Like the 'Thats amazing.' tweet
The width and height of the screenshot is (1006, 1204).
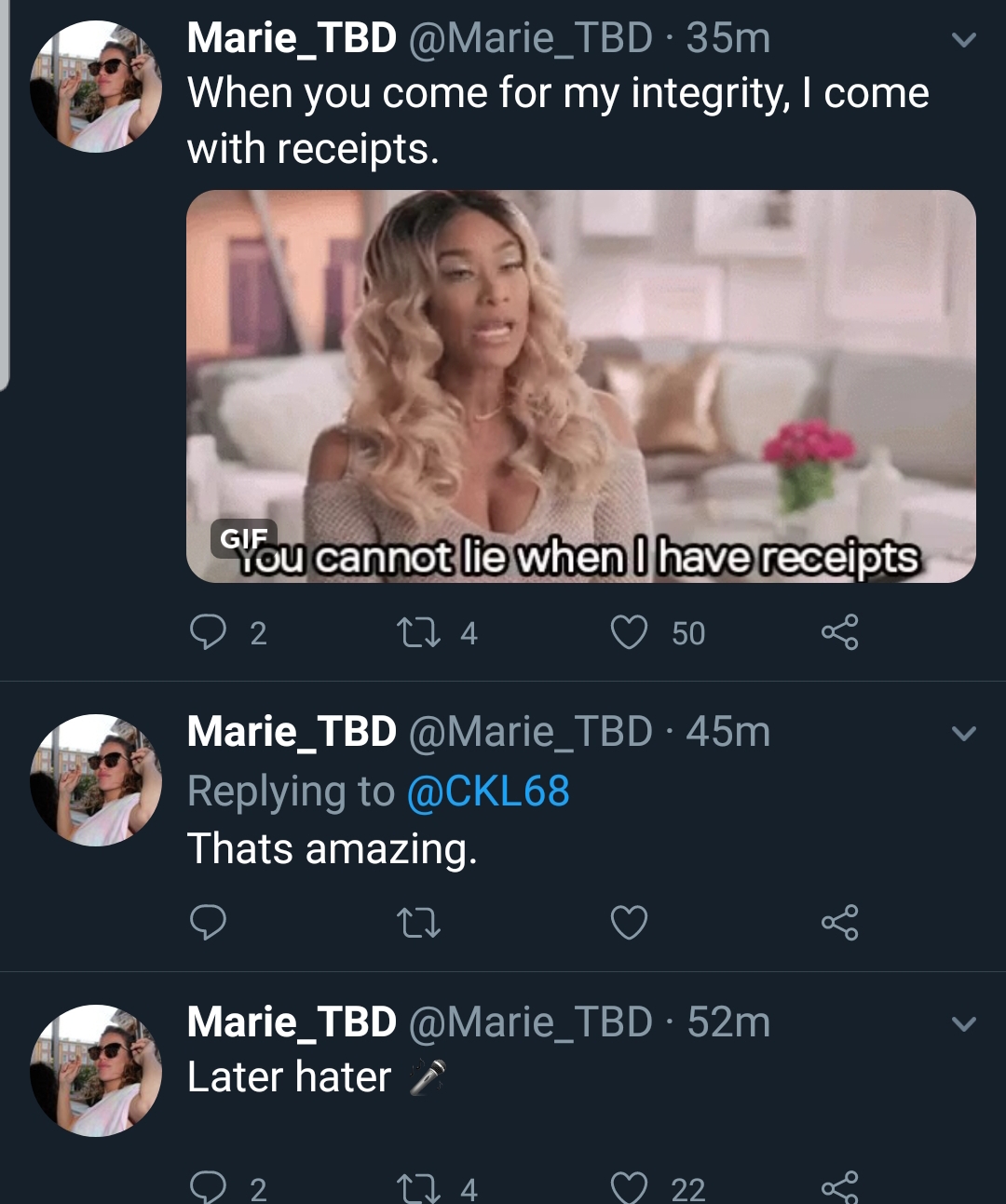(x=629, y=922)
